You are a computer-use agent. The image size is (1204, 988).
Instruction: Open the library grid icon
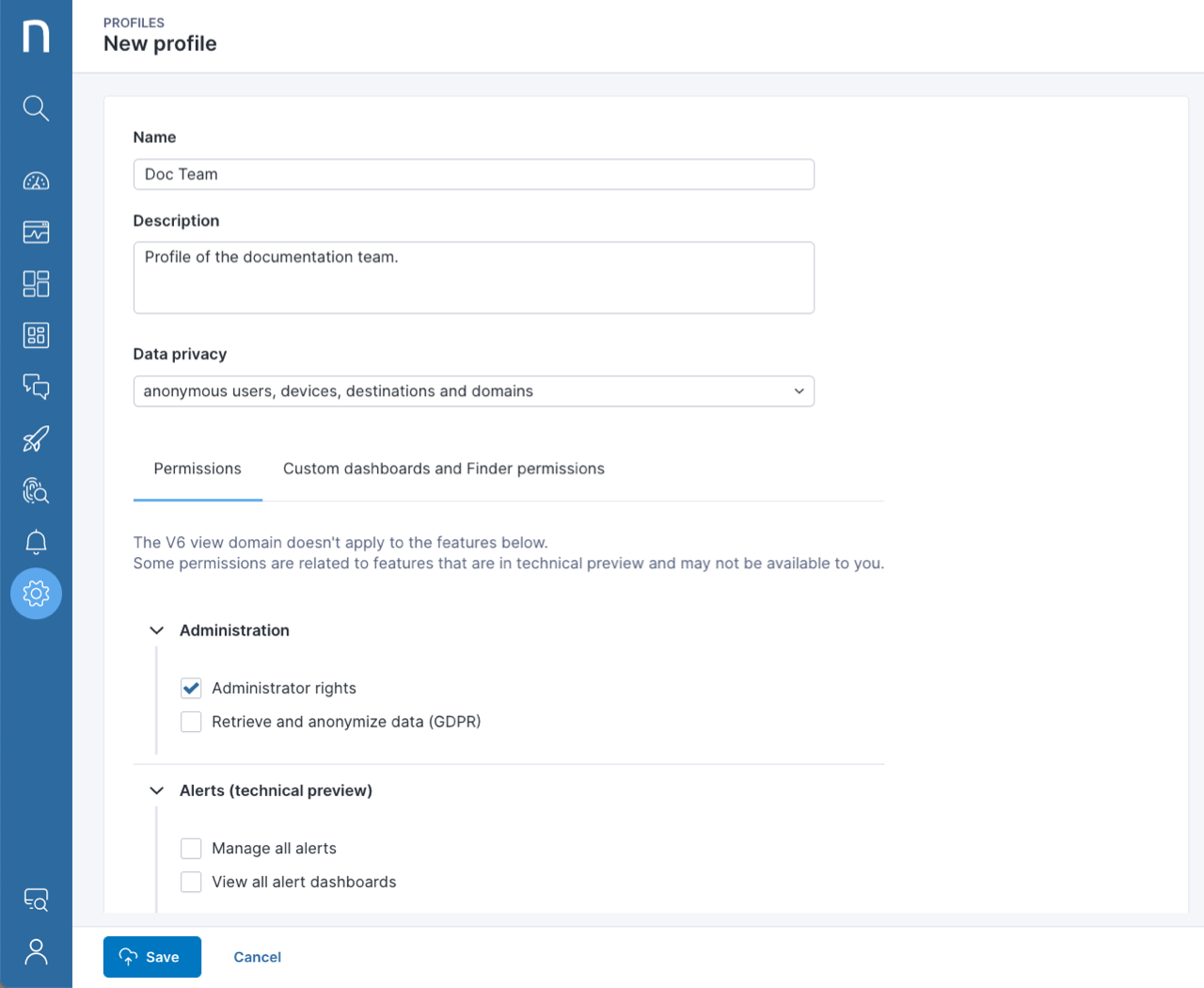pos(36,335)
